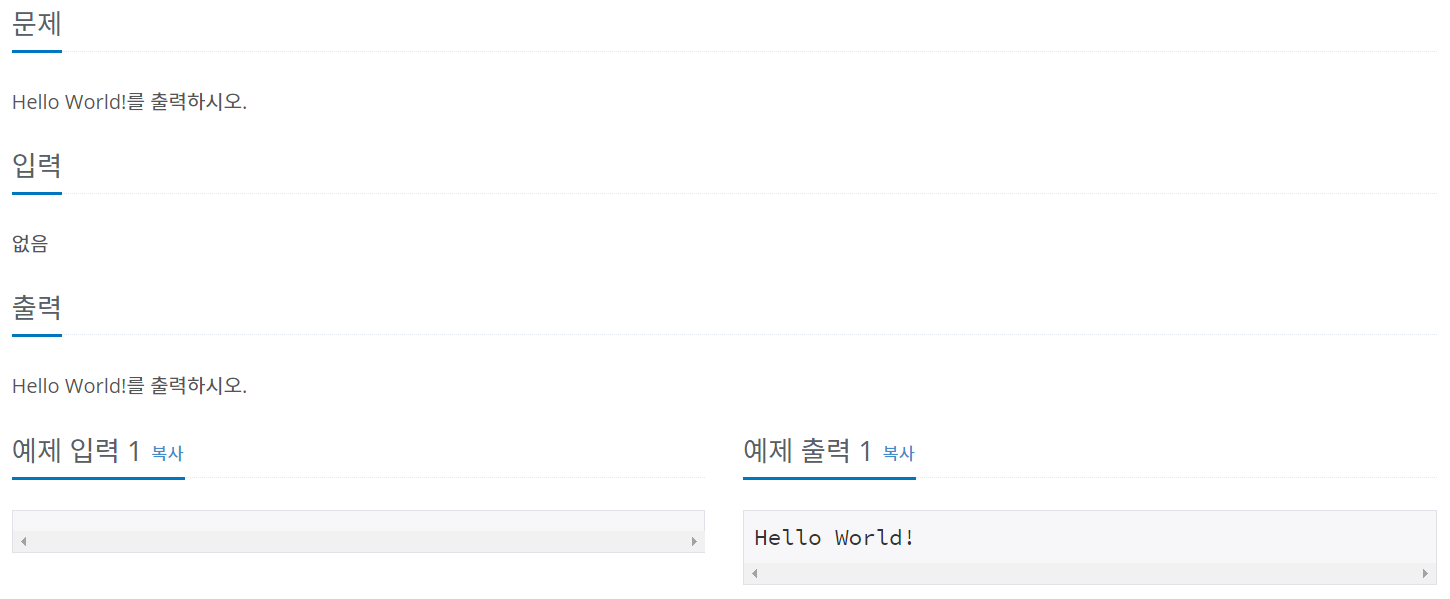Click the 복사 link beside 예제 출력 1

[x=898, y=453]
